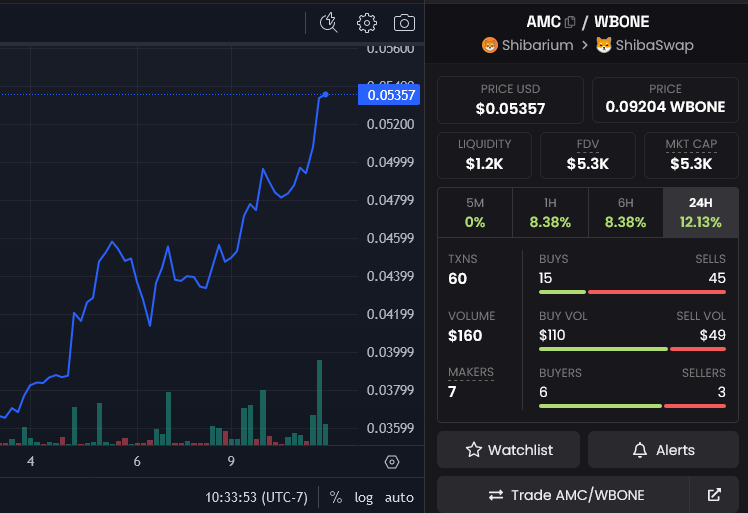
Task: Click the chart timezone 10:33:53 (UTC-7)
Action: tap(257, 497)
